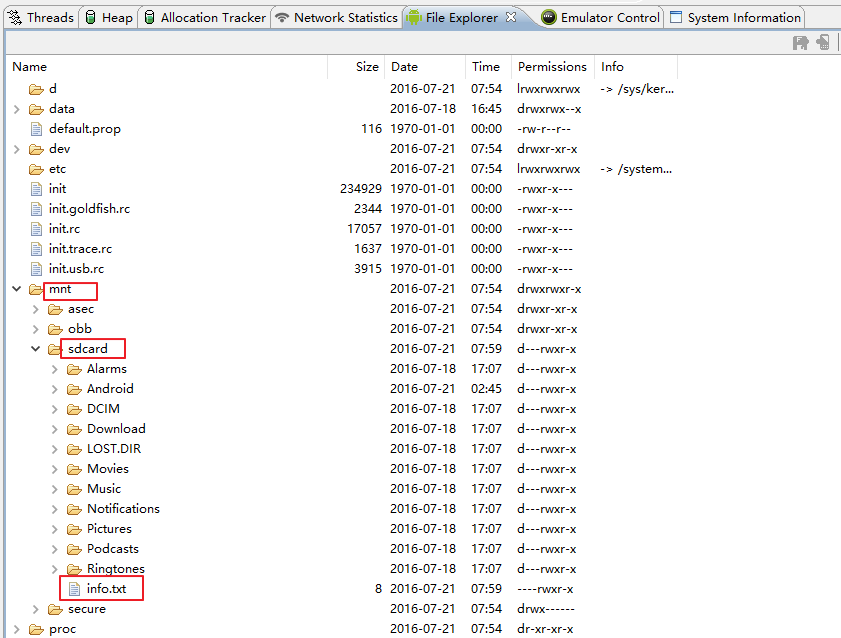Sort by the Date column header
841x638 pixels.
pos(425,67)
